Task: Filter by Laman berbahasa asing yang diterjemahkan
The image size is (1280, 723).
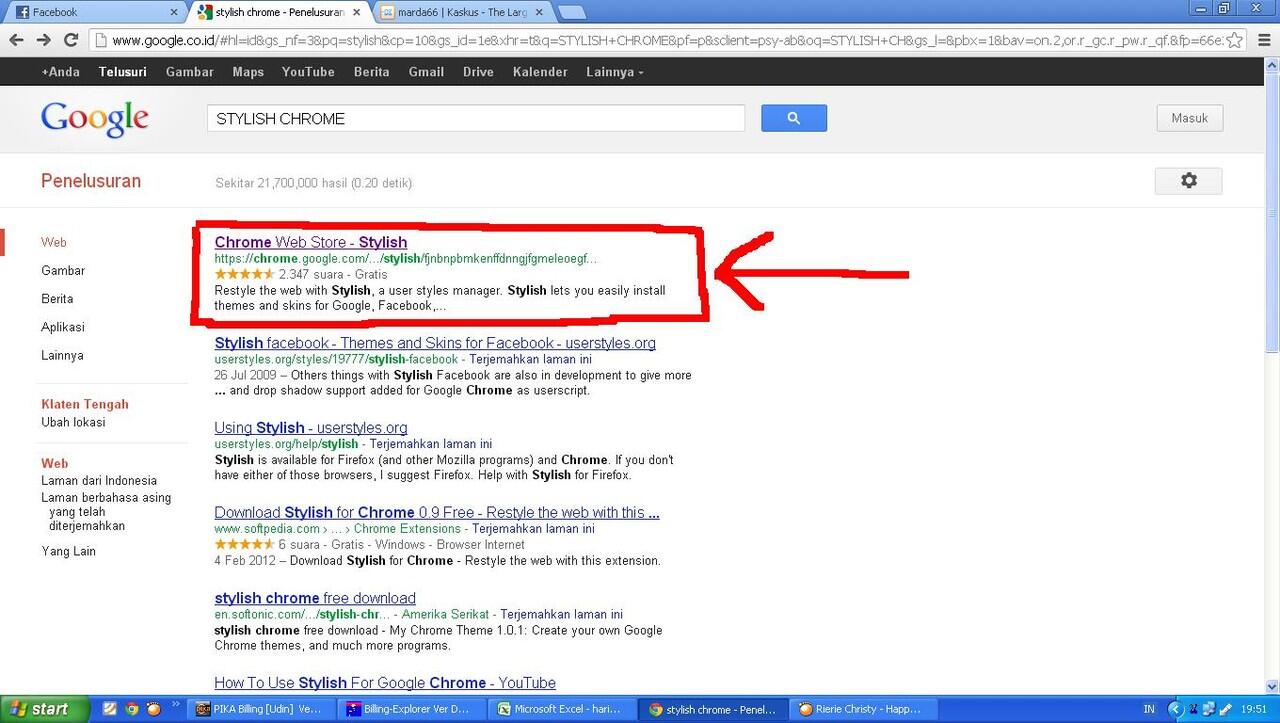Action: 106,511
